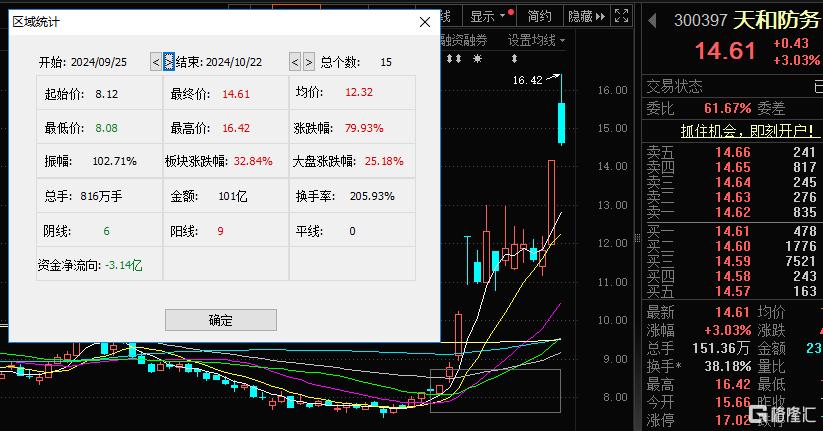
Task: Click the 资金净流向 value -3.14亿
Action: [x=123, y=266]
